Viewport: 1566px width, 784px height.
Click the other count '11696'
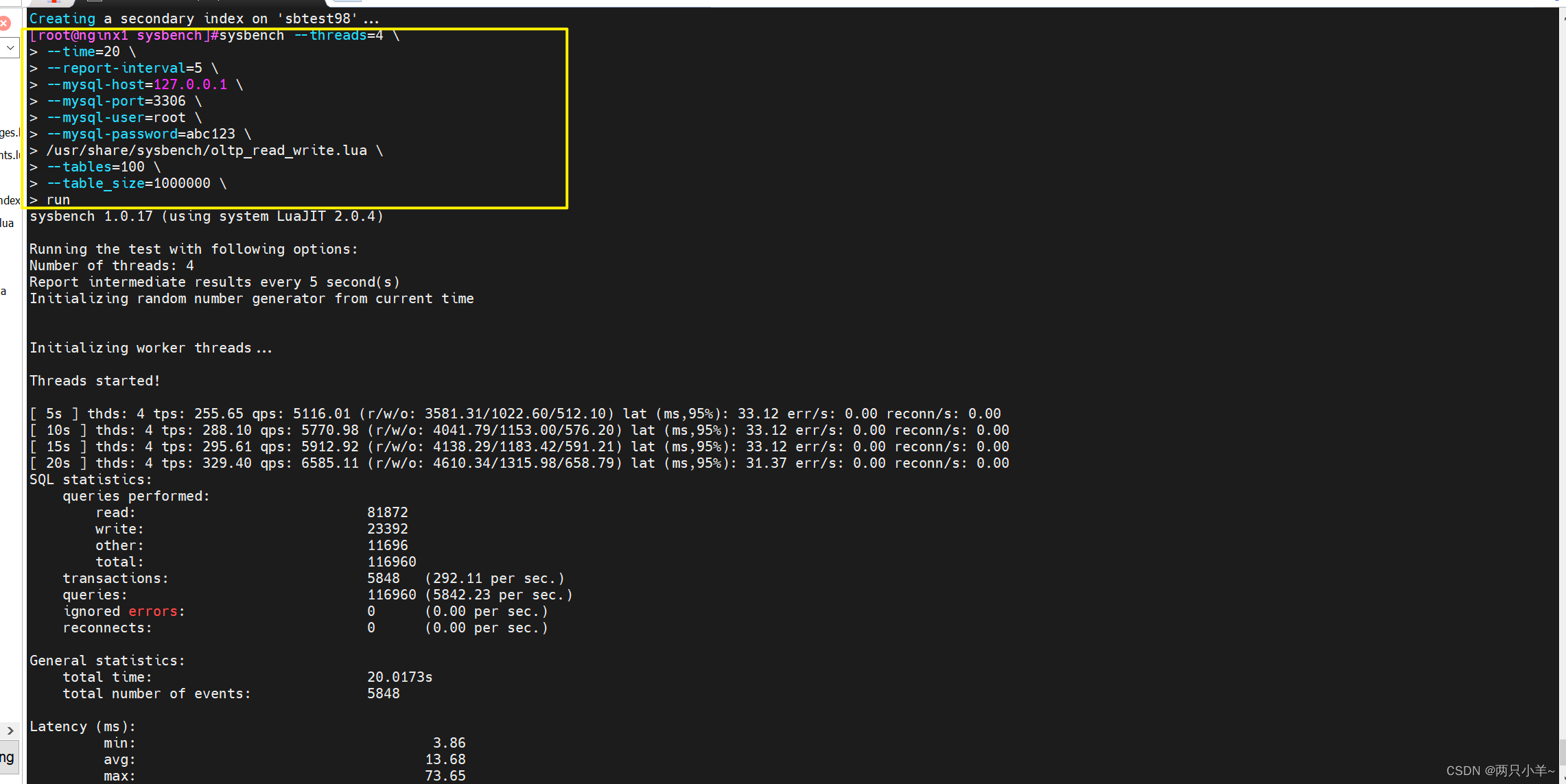coord(388,545)
